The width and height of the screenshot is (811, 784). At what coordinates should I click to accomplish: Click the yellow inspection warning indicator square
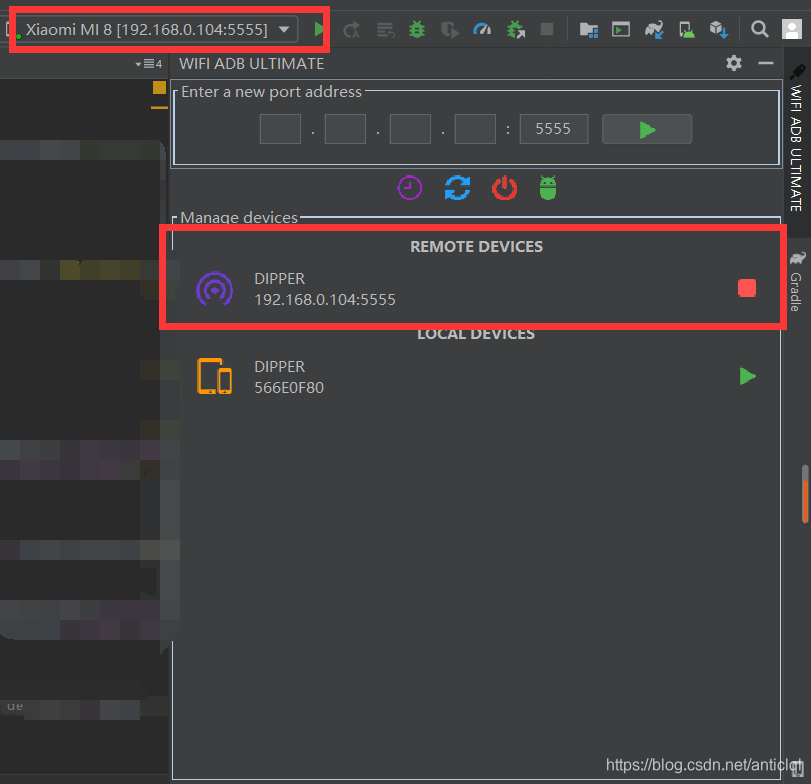159,88
